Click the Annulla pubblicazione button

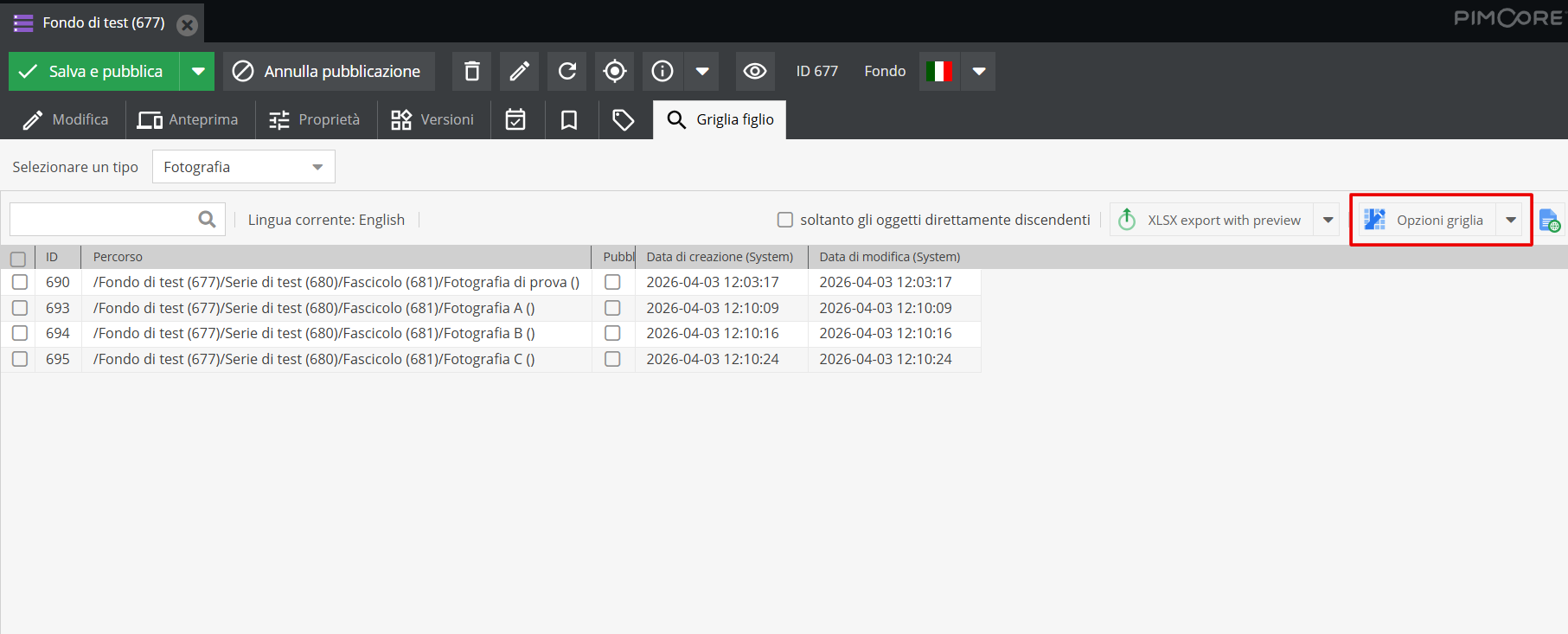[328, 71]
